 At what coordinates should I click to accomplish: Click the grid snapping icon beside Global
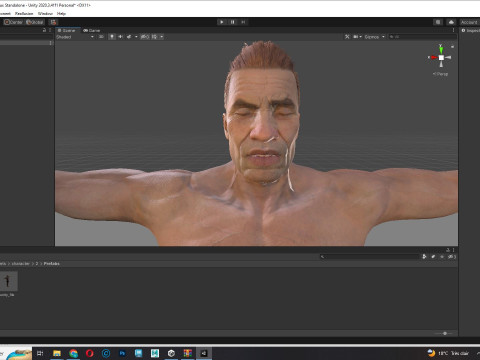(x=53, y=22)
